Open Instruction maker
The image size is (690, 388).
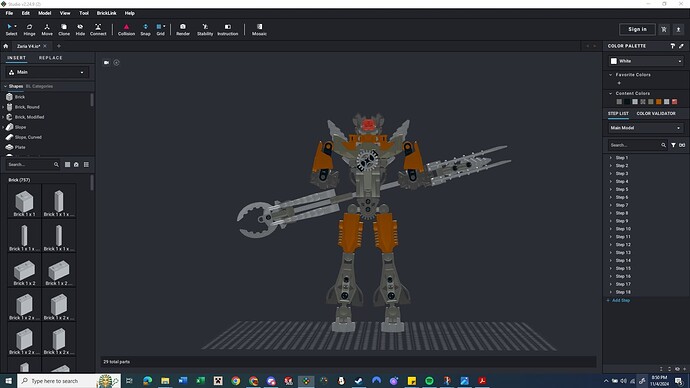tap(228, 29)
